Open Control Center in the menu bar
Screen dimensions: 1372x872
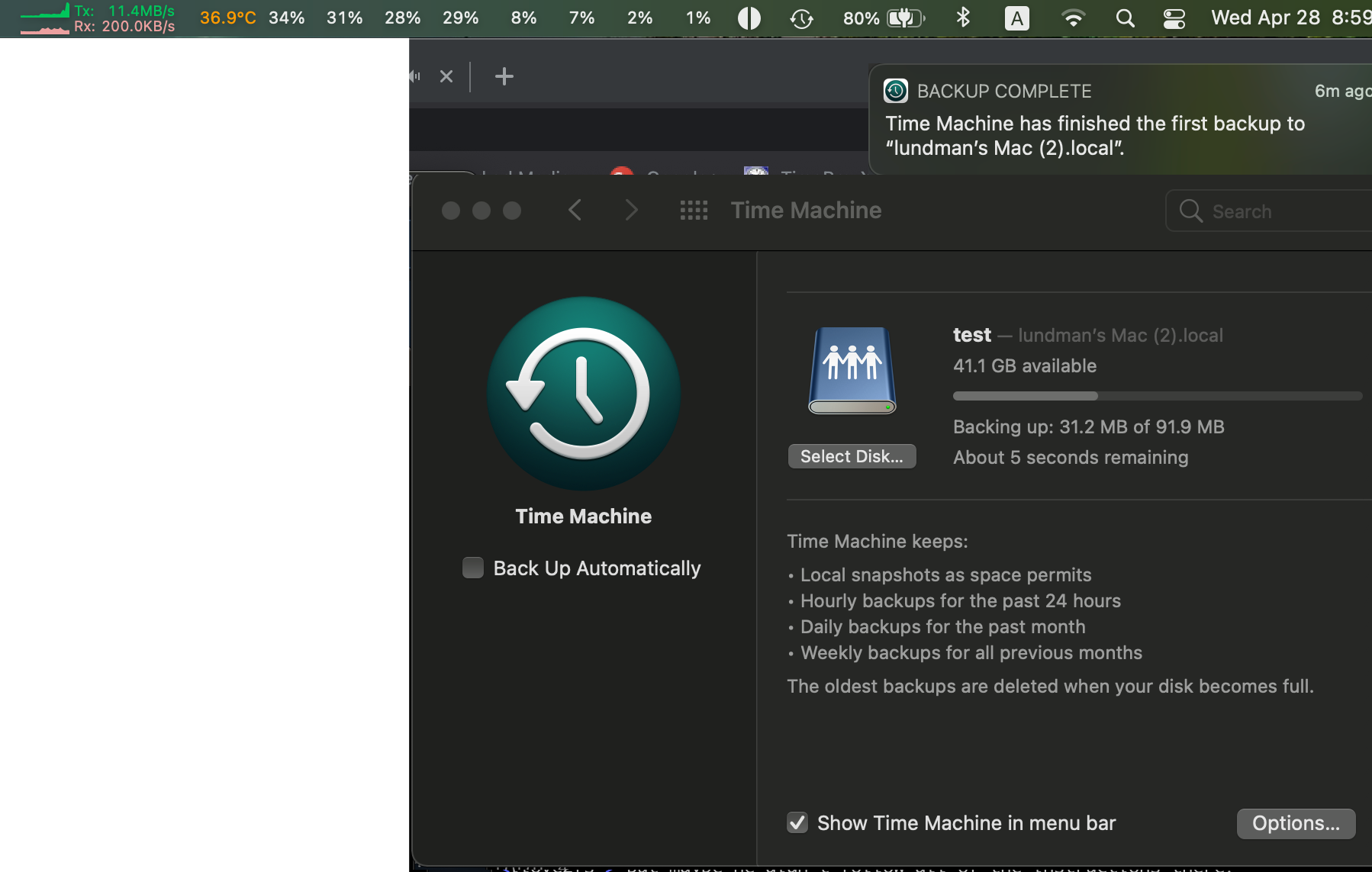coord(1174,18)
